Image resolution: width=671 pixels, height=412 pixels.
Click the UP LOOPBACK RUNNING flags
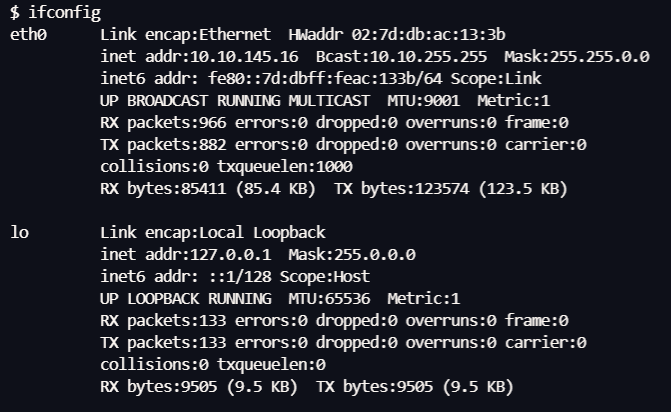point(187,298)
